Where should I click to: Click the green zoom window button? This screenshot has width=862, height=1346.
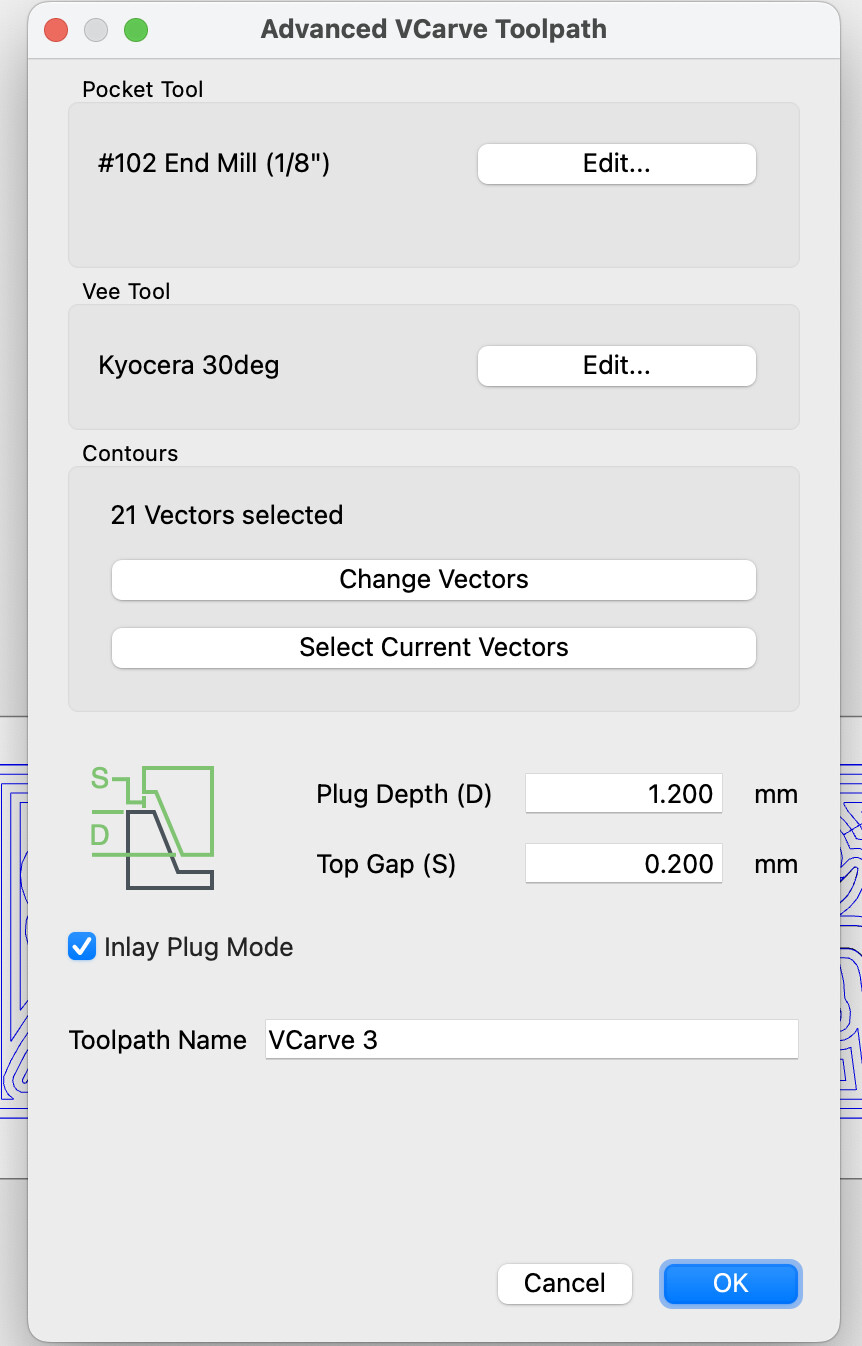(136, 30)
